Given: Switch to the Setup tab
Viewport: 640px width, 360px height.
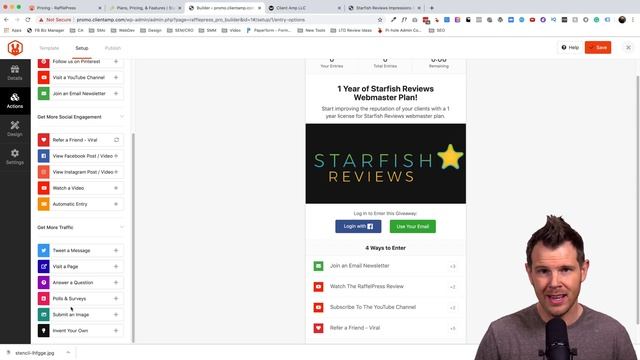Looking at the screenshot, I should 82,48.
